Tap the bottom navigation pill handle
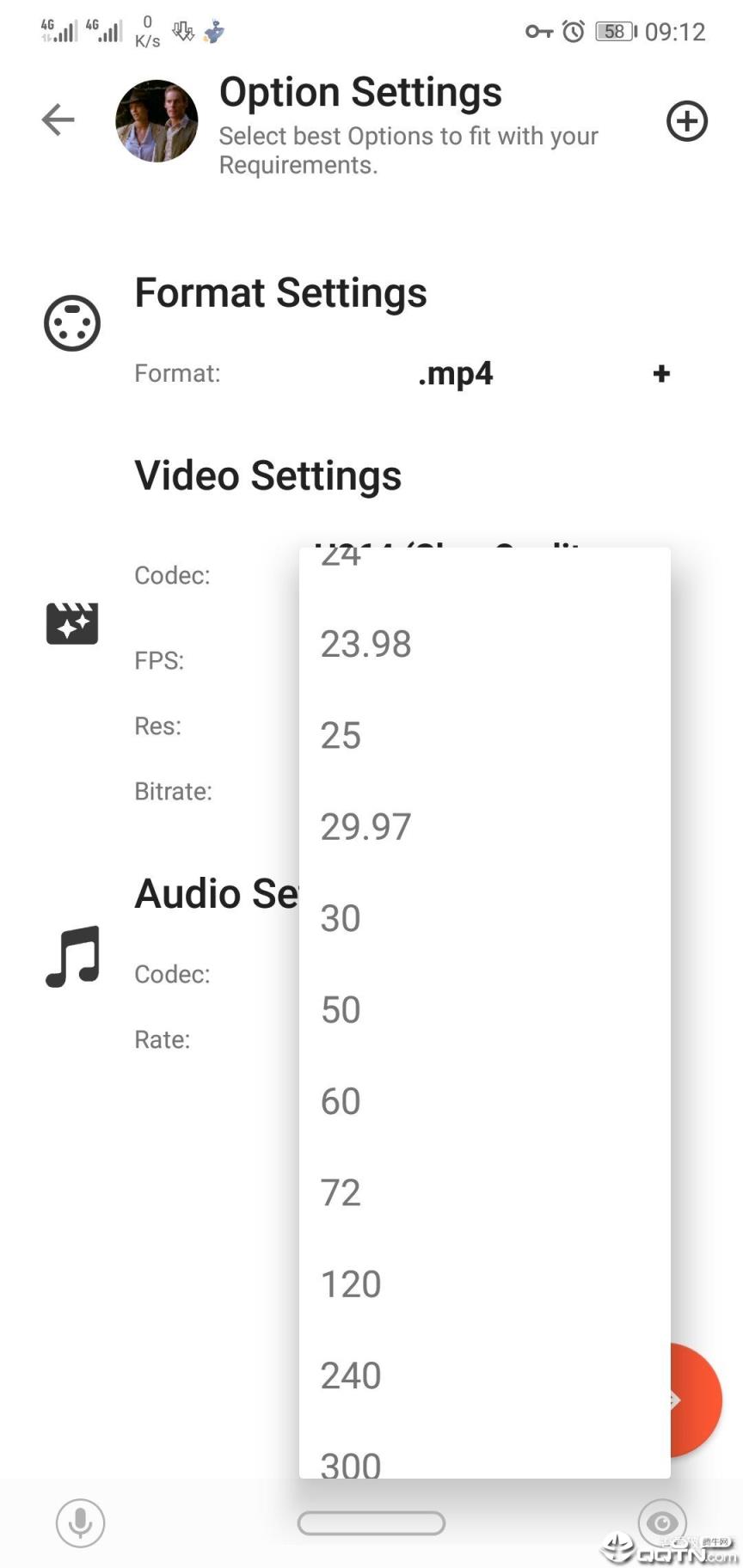This screenshot has height=1568, width=743. tap(371, 1523)
